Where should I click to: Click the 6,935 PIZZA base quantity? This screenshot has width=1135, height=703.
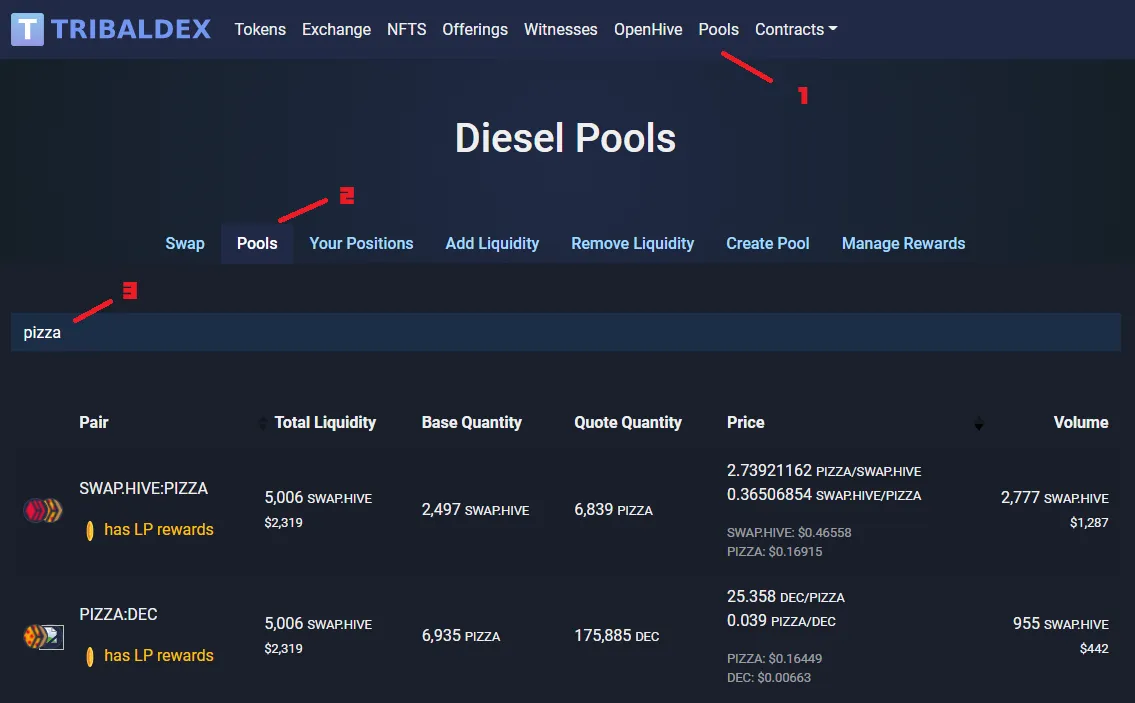(x=460, y=636)
